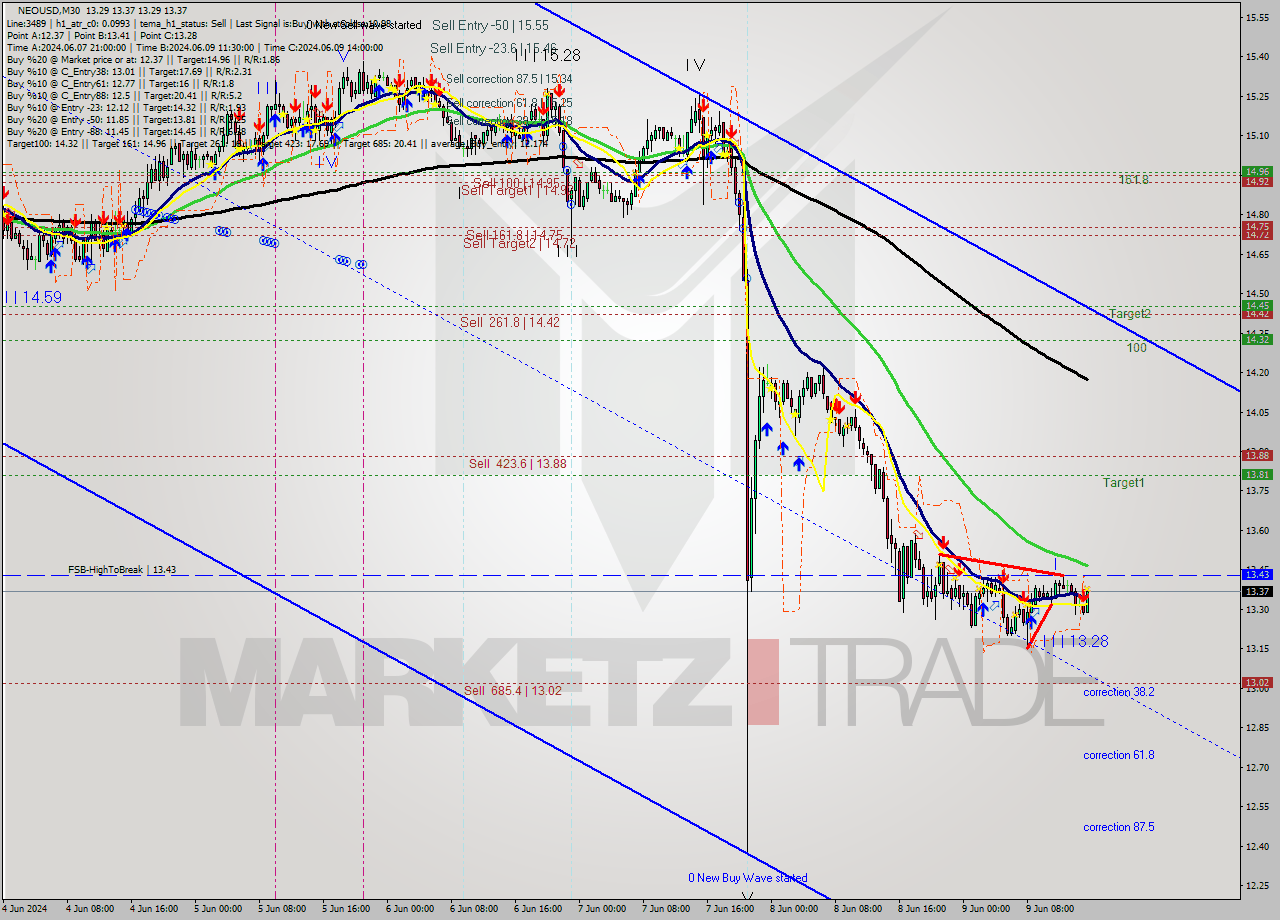Click the red 13.02 price tag on axis
The height and width of the screenshot is (920, 1280).
click(x=1257, y=682)
